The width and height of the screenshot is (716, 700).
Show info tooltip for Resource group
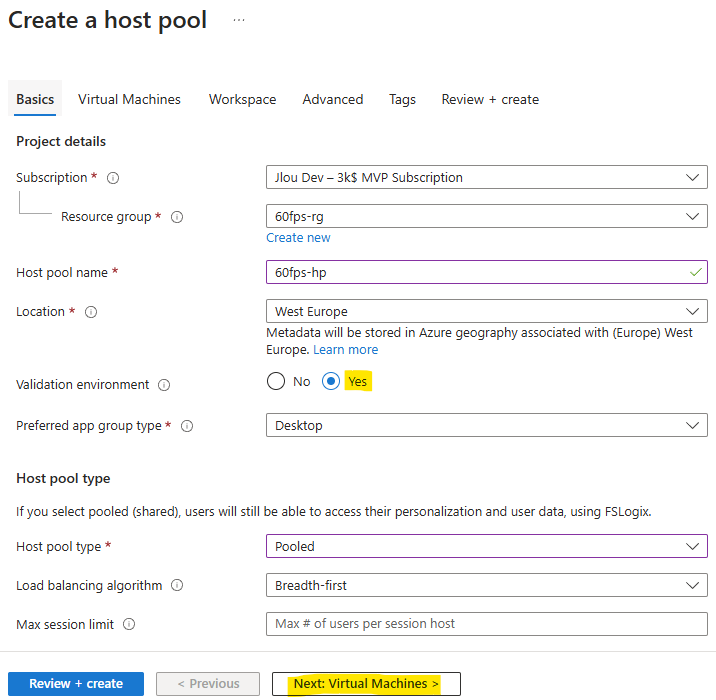click(177, 217)
